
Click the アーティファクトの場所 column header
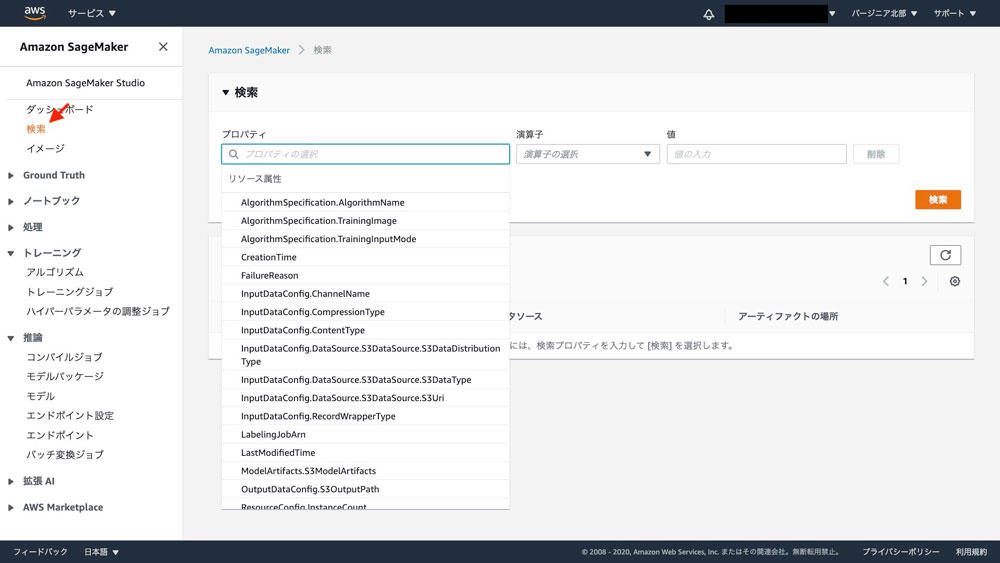788,316
